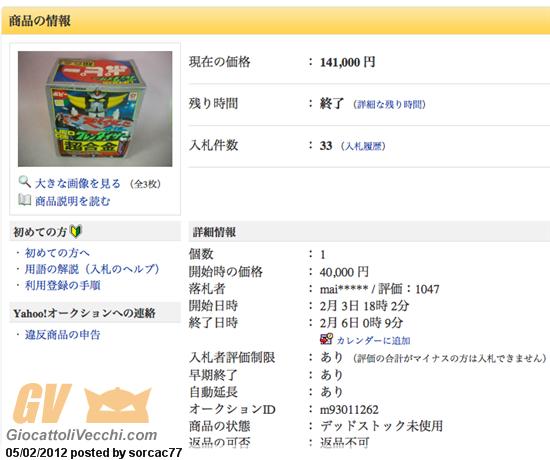Screen dimensions: 550x460
Task: Report item via 違反商品の申告 link
Action: (62, 334)
